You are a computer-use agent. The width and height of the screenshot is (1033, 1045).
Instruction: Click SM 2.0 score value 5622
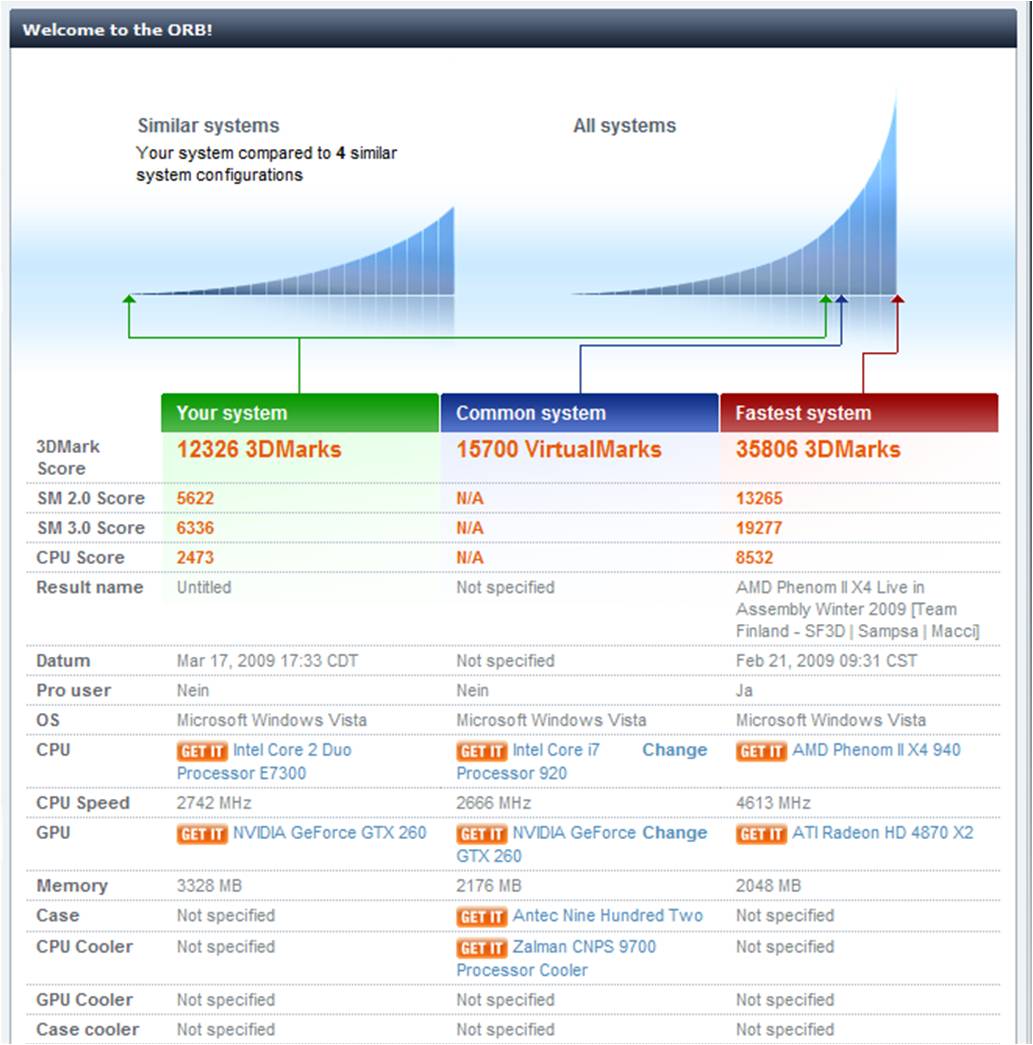(195, 498)
